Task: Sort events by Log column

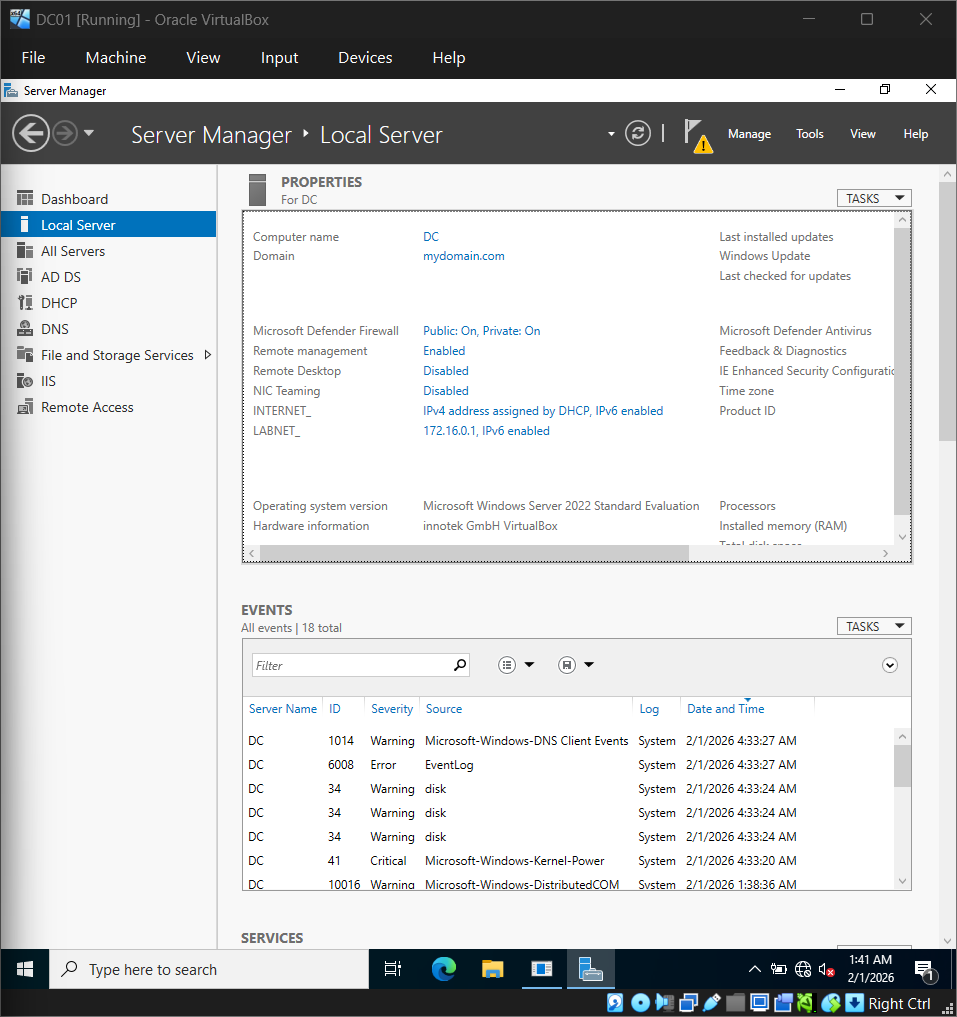Action: coord(649,709)
